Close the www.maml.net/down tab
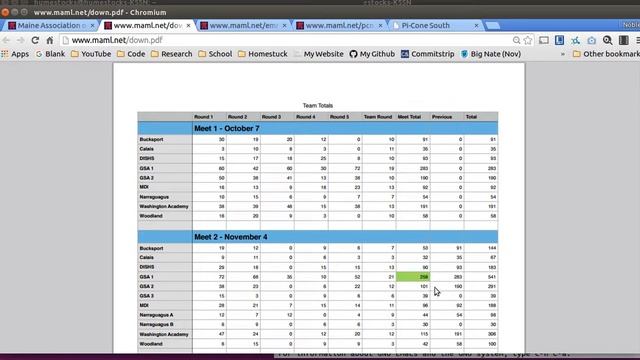Screen dimensions: 640x360 (188, 25)
